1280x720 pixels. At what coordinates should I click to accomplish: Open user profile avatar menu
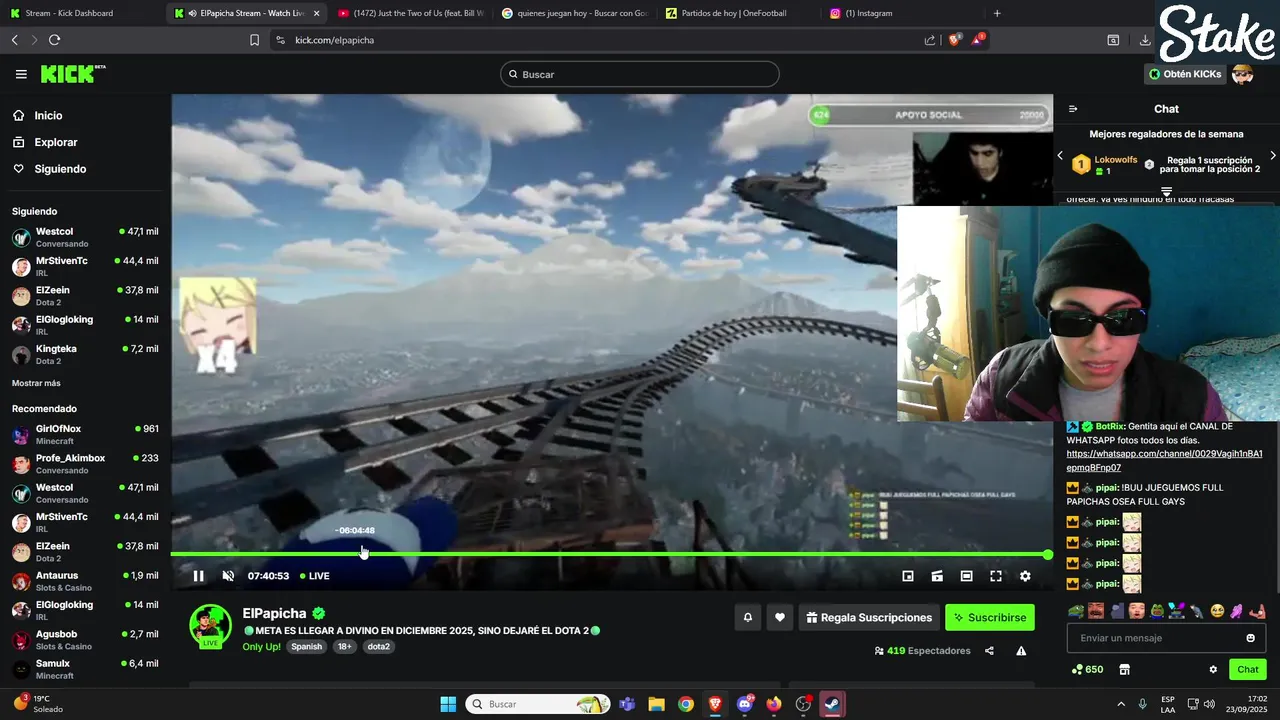pos(1243,74)
